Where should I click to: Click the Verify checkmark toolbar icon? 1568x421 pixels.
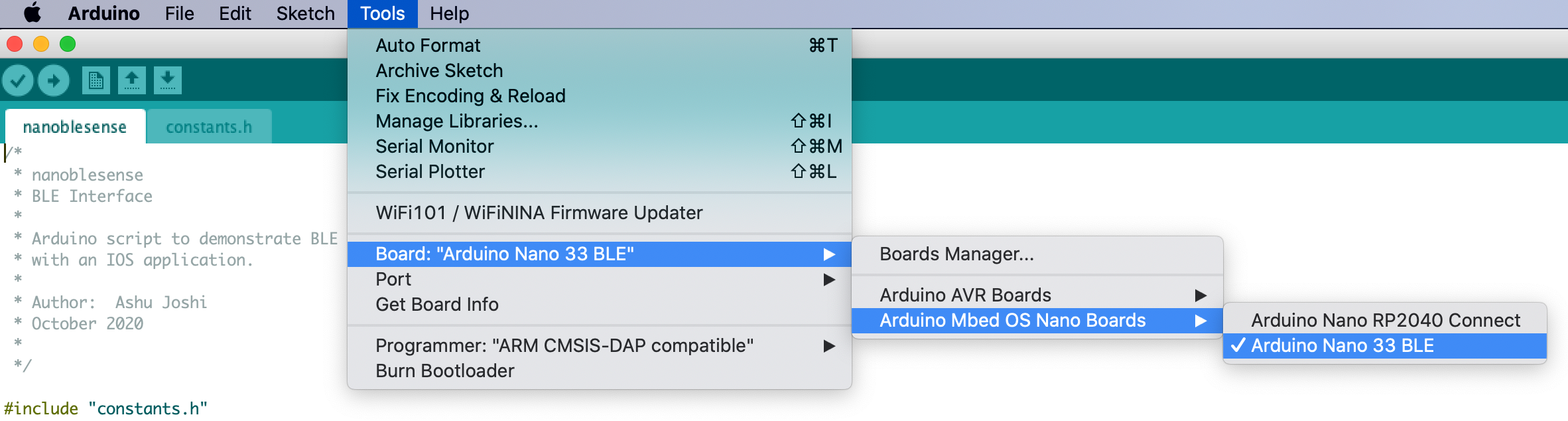pyautogui.click(x=18, y=81)
